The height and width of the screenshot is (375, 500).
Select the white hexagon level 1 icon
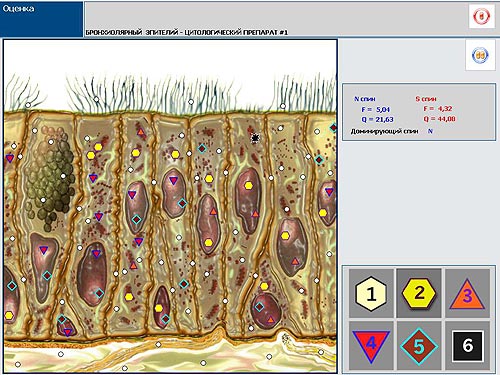371,294
